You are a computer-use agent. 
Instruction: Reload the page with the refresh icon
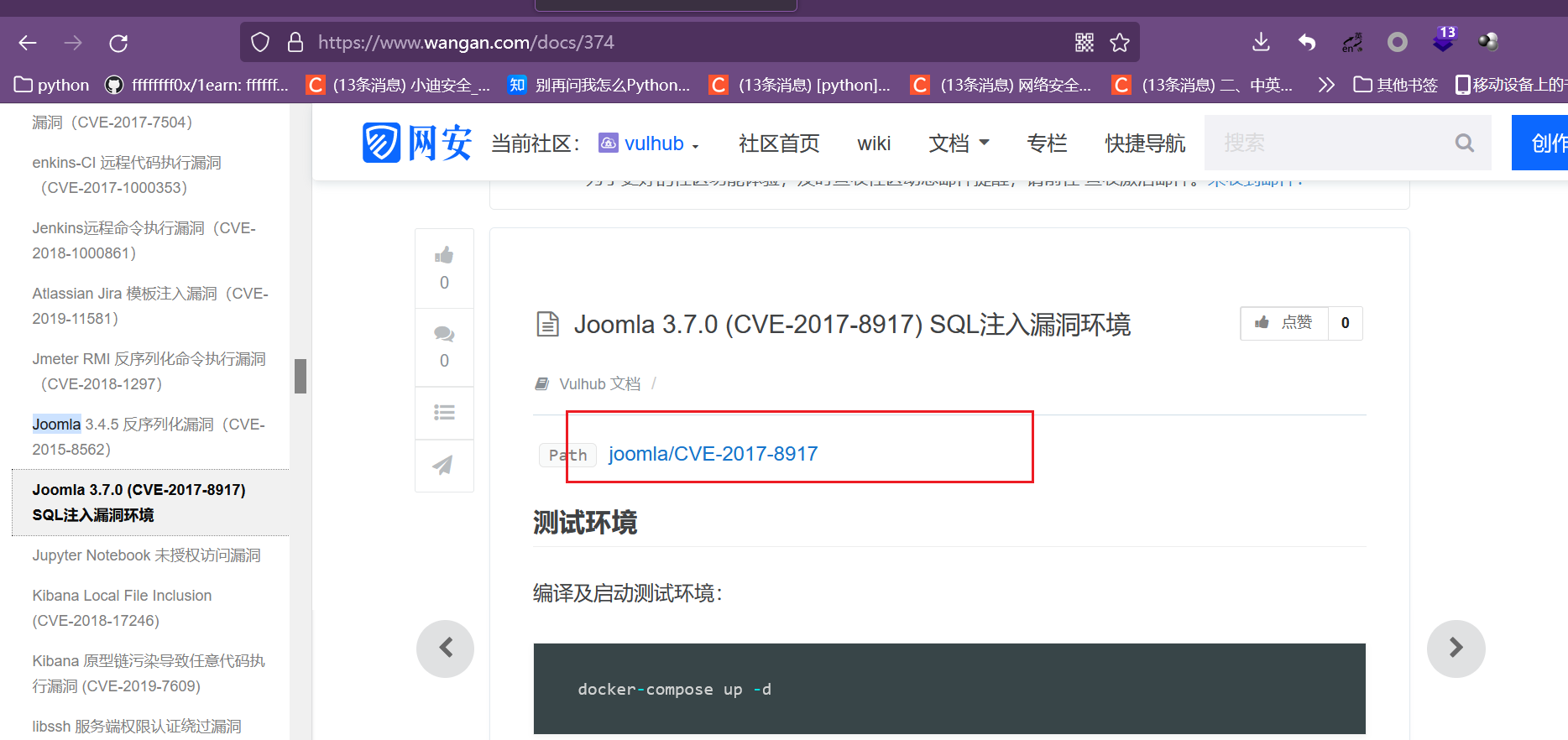pos(118,43)
